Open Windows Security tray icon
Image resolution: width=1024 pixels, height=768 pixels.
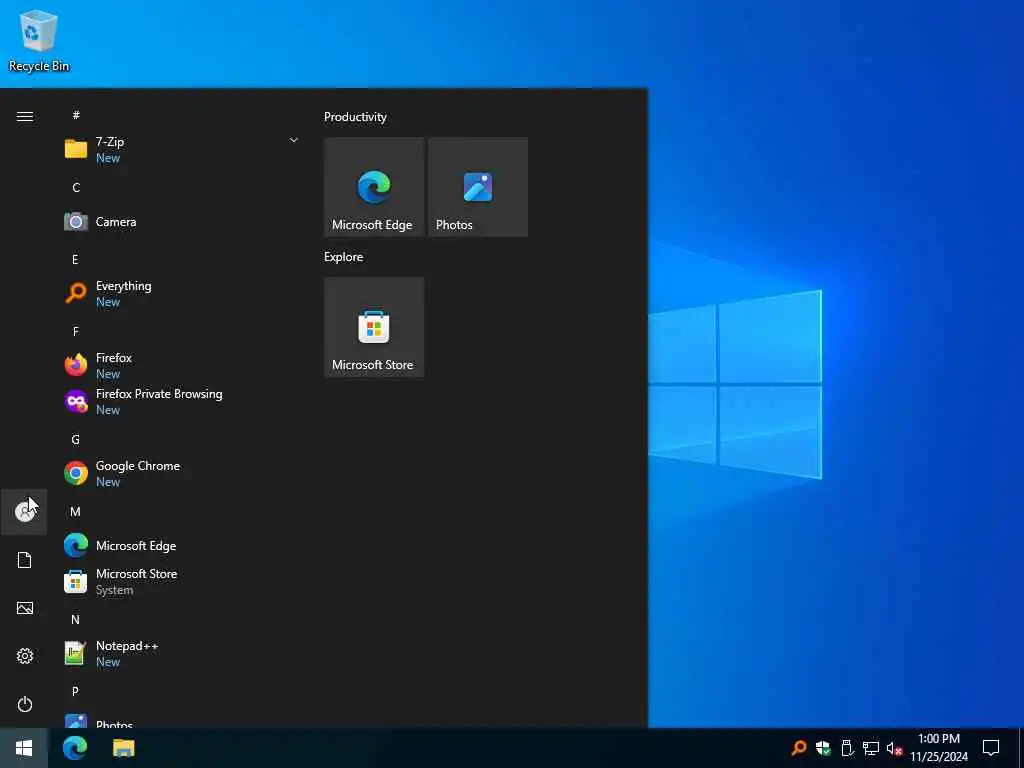[x=823, y=748]
